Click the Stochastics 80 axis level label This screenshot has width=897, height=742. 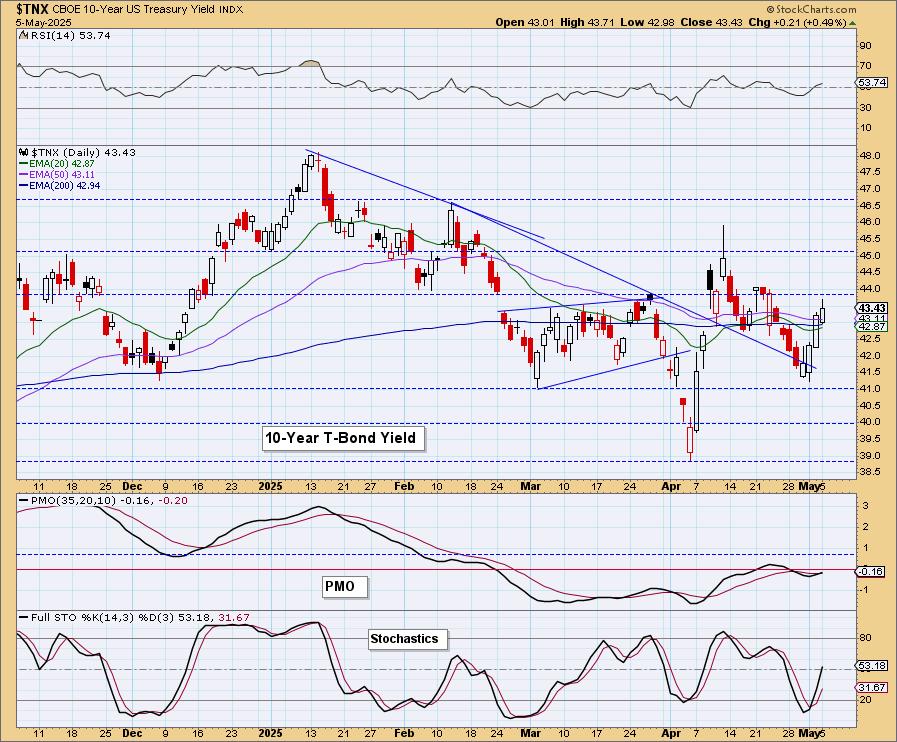(866, 638)
